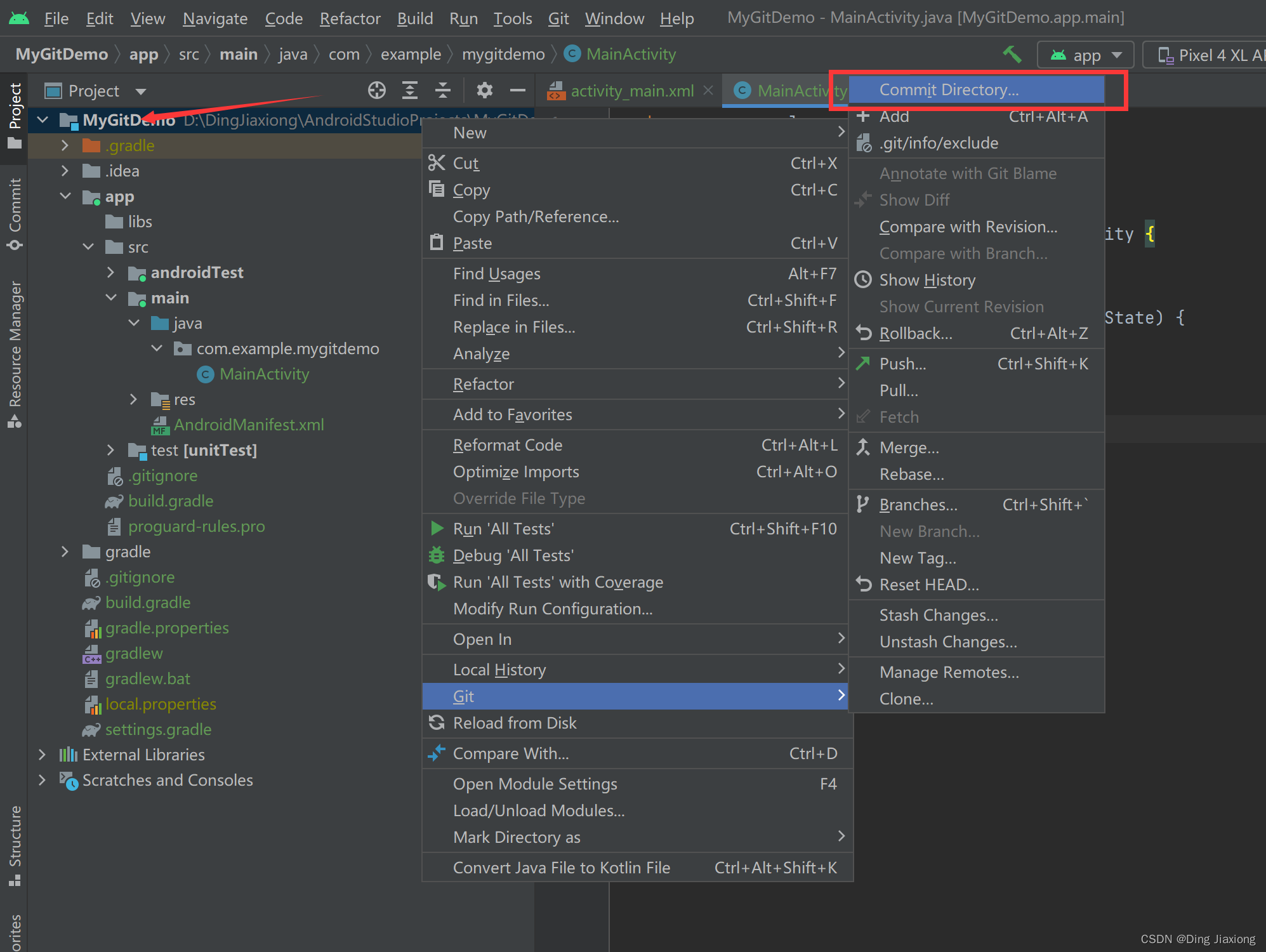Open the Structure tool window
1266x952 pixels.
[x=15, y=847]
